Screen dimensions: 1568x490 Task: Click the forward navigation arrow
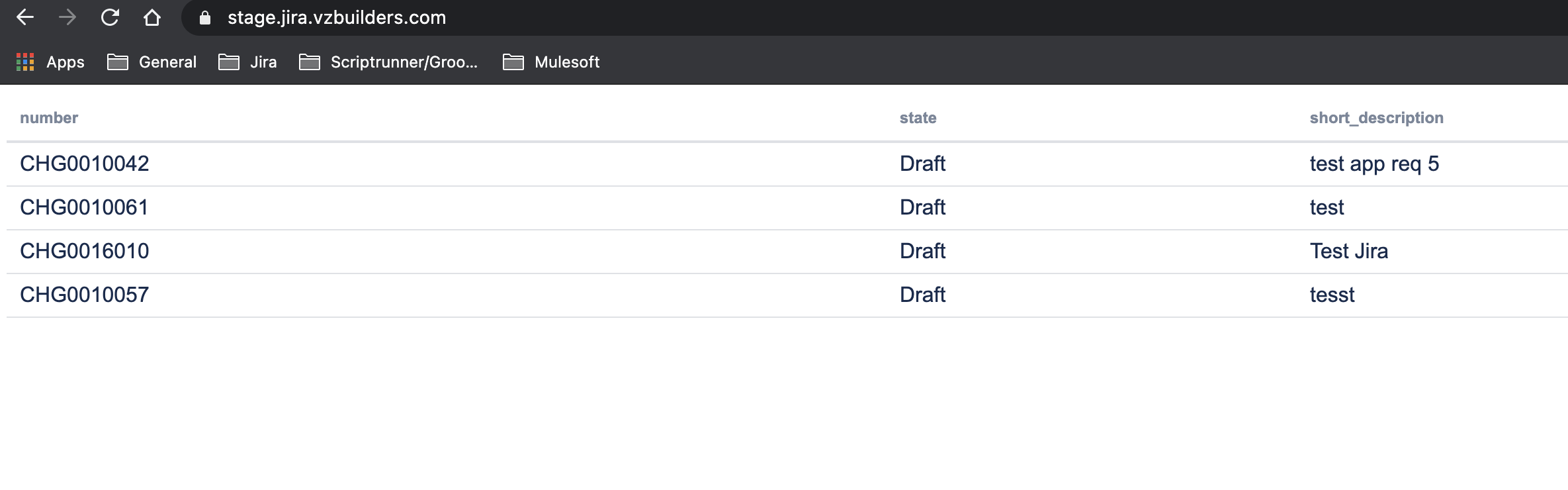(x=67, y=17)
